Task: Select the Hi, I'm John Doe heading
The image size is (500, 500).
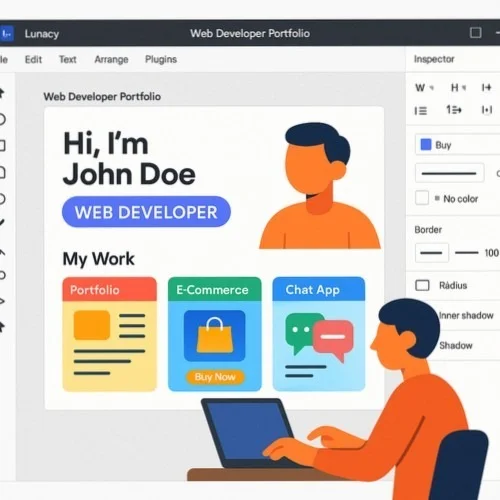Action: click(129, 158)
